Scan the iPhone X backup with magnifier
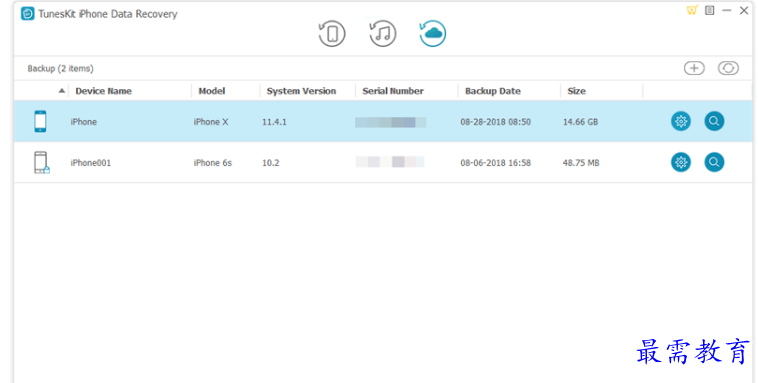The image size is (758, 383). pyautogui.click(x=714, y=121)
